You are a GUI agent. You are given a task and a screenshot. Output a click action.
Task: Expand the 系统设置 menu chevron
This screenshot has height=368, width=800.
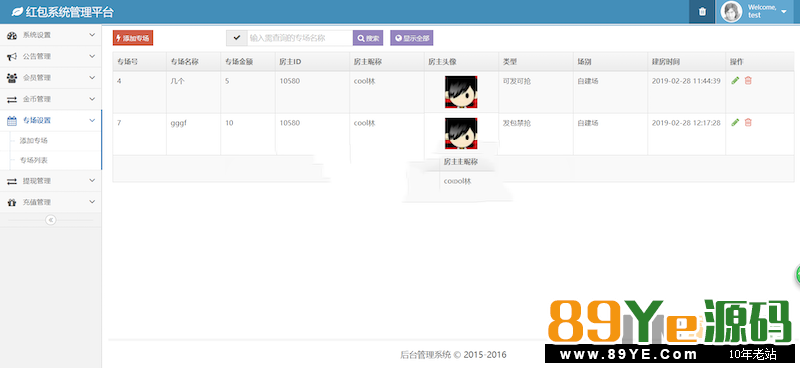point(92,35)
